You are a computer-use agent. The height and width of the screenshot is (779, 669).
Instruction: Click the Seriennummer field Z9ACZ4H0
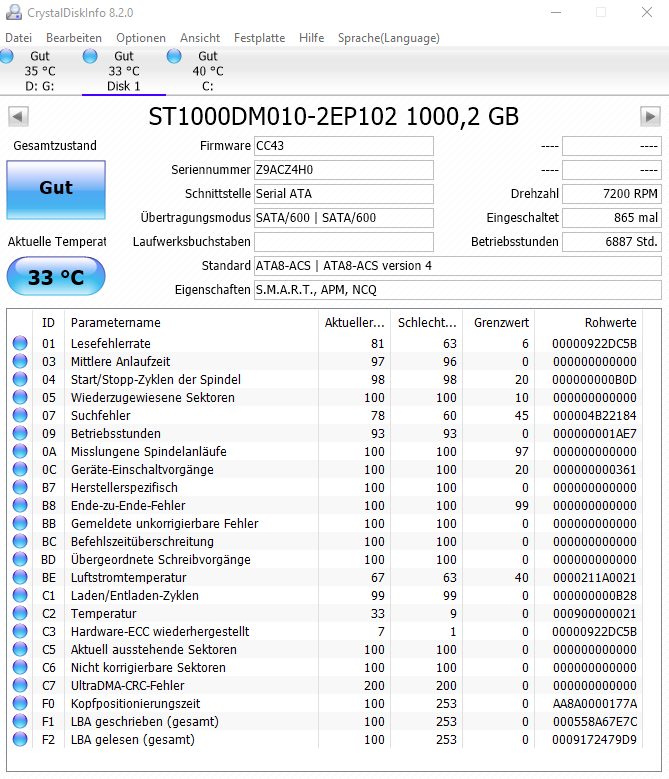coord(344,170)
